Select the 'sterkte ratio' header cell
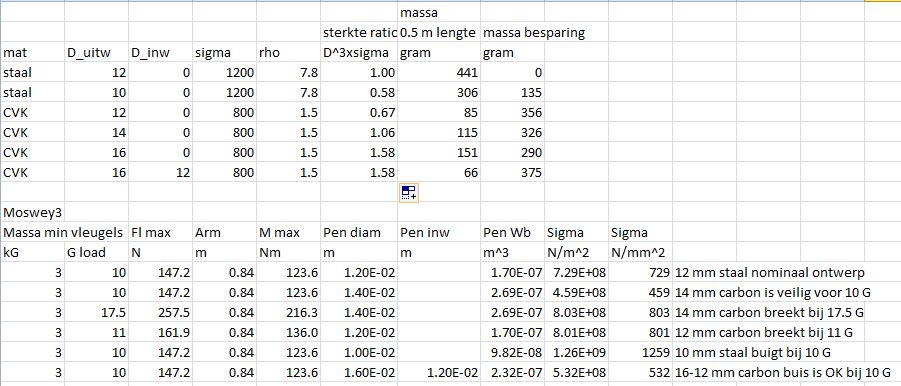901x386 pixels. tap(359, 33)
